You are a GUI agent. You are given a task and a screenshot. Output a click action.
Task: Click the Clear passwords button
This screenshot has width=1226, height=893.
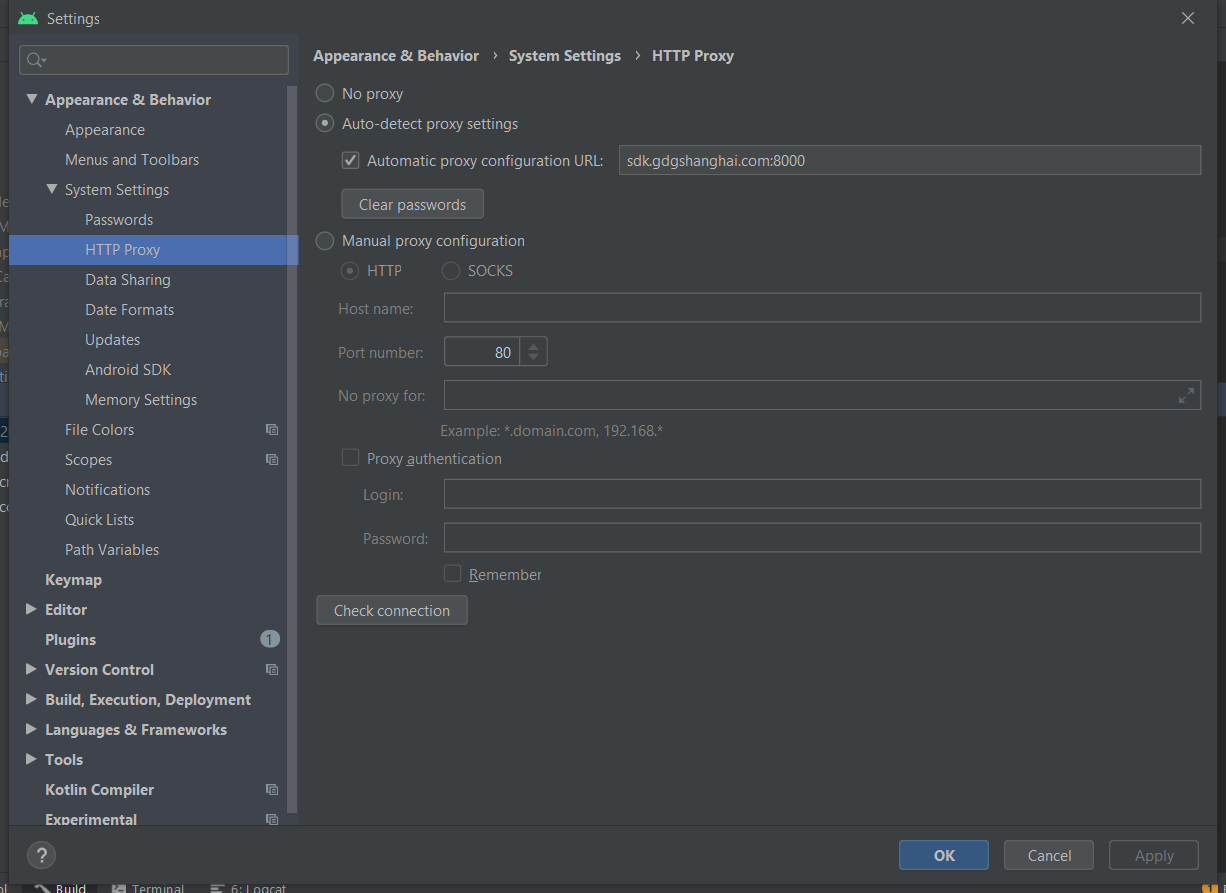(x=413, y=204)
